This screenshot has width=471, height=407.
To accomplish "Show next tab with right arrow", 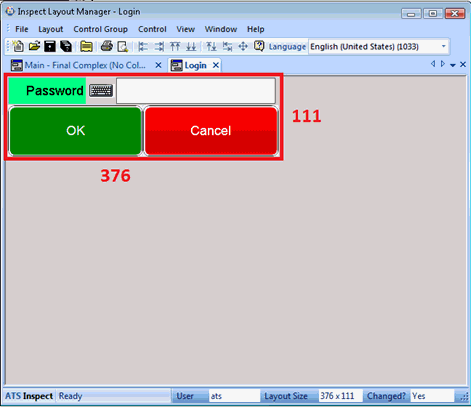I will coord(443,64).
